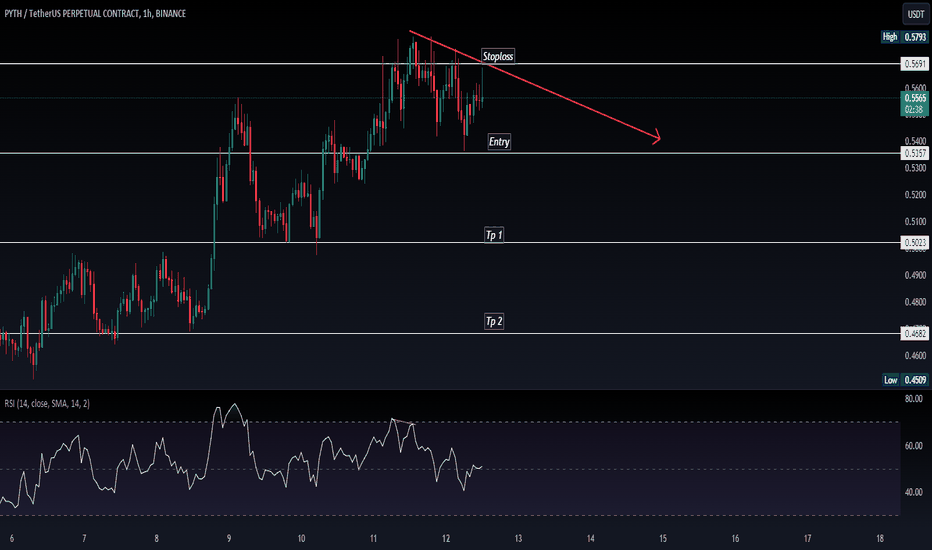Screen dimensions: 932x550
Task: Click date 9 on time axis
Action: (229, 539)
